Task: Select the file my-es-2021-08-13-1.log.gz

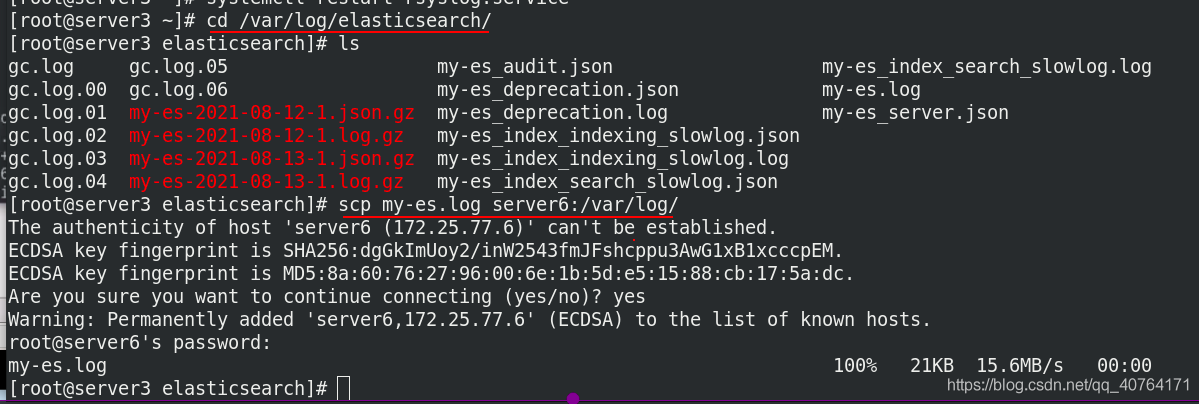Action: [266, 182]
